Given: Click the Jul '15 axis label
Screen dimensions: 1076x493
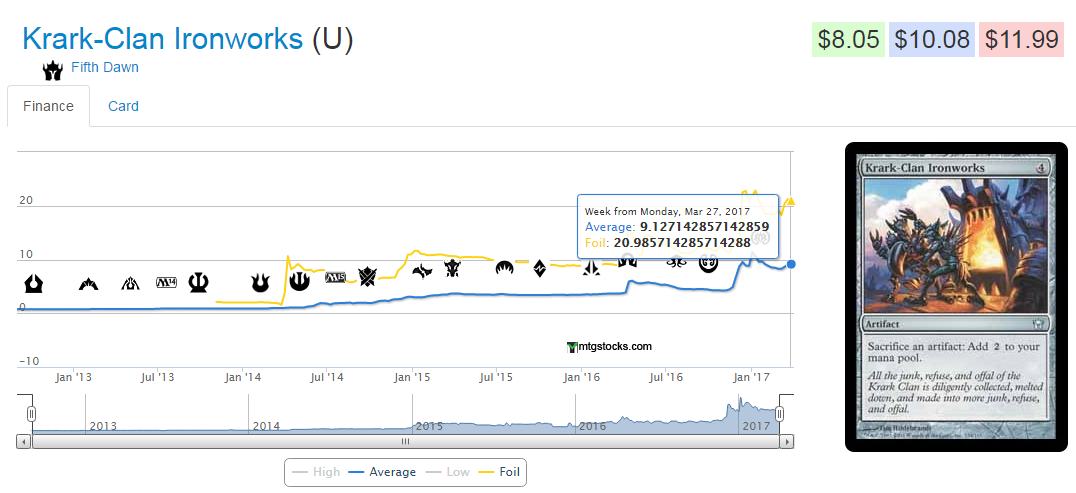Looking at the screenshot, I should (495, 378).
